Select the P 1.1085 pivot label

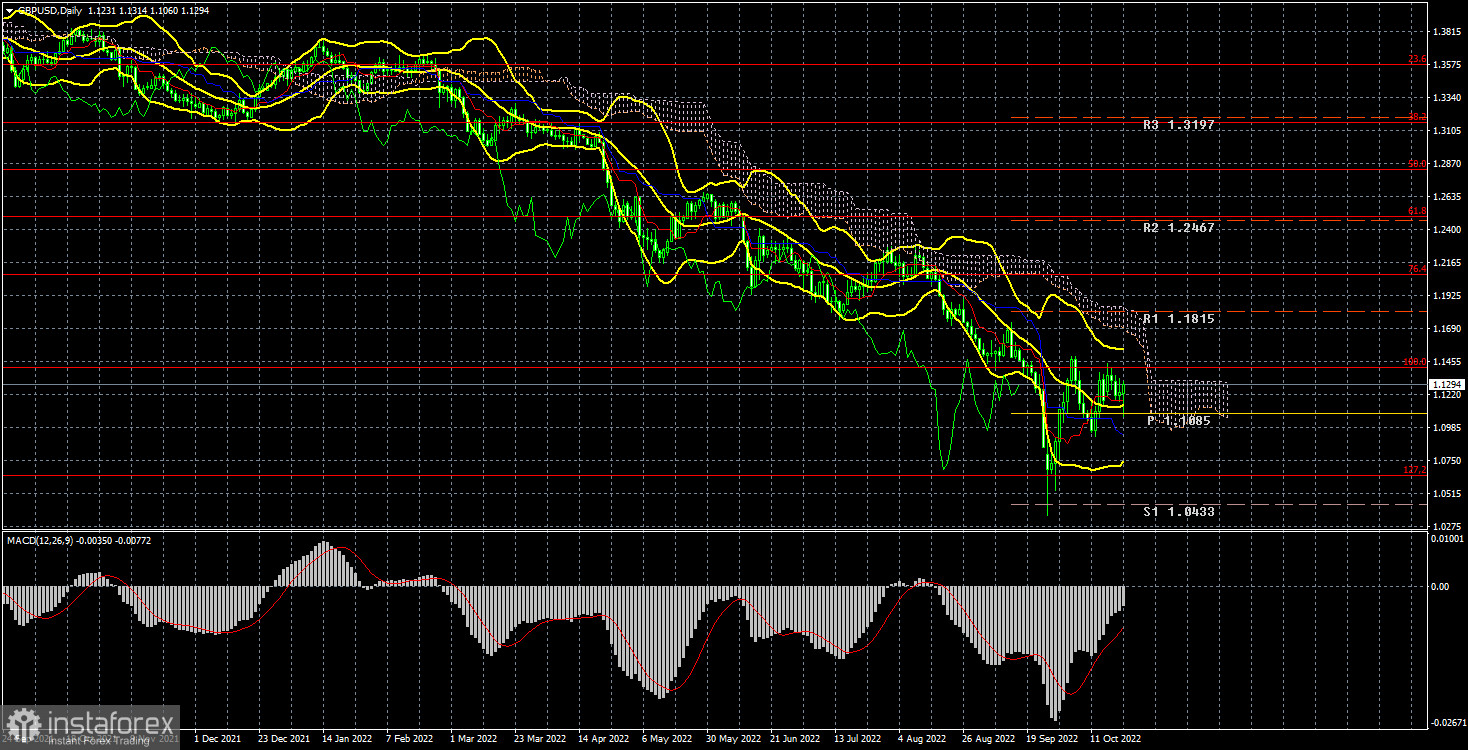(1179, 421)
